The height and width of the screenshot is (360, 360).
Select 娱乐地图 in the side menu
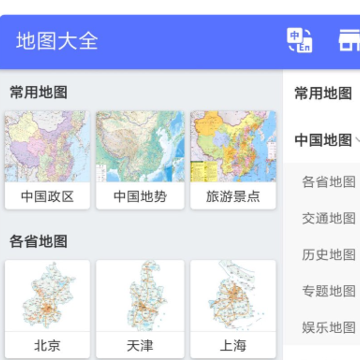tap(329, 327)
